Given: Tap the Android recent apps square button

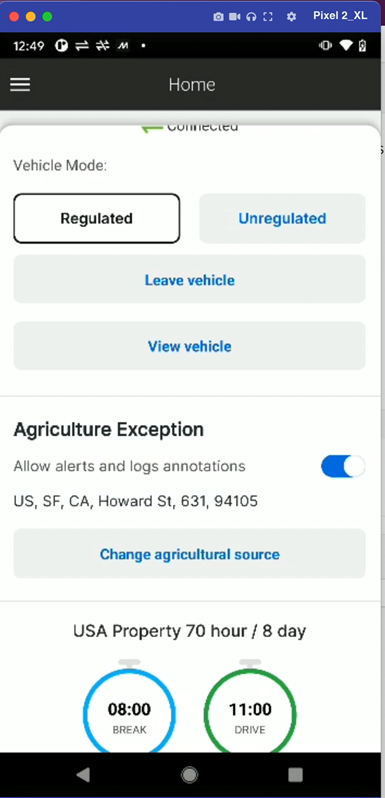Looking at the screenshot, I should pos(295,775).
